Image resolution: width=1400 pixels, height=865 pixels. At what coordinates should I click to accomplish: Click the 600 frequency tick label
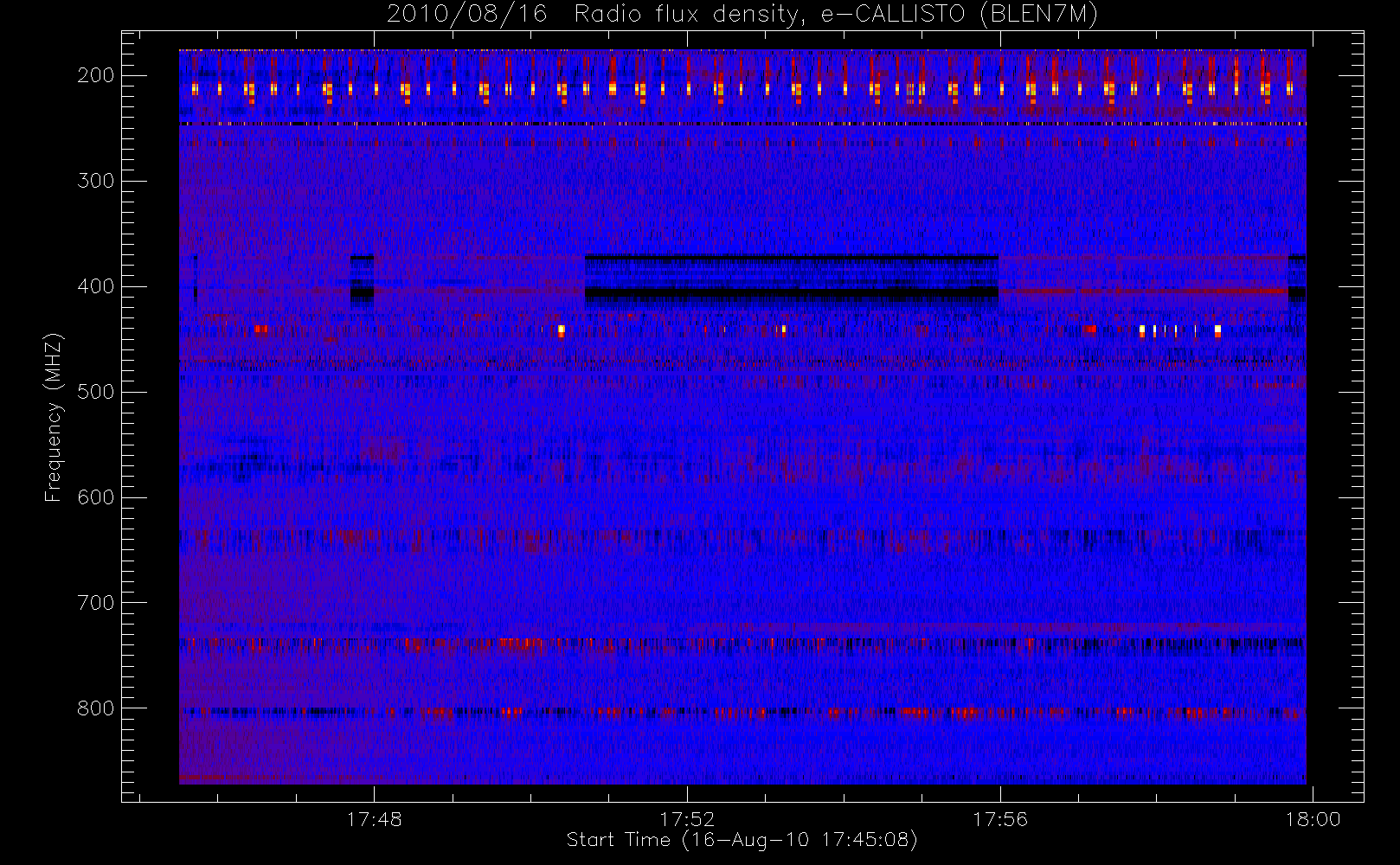(x=96, y=497)
